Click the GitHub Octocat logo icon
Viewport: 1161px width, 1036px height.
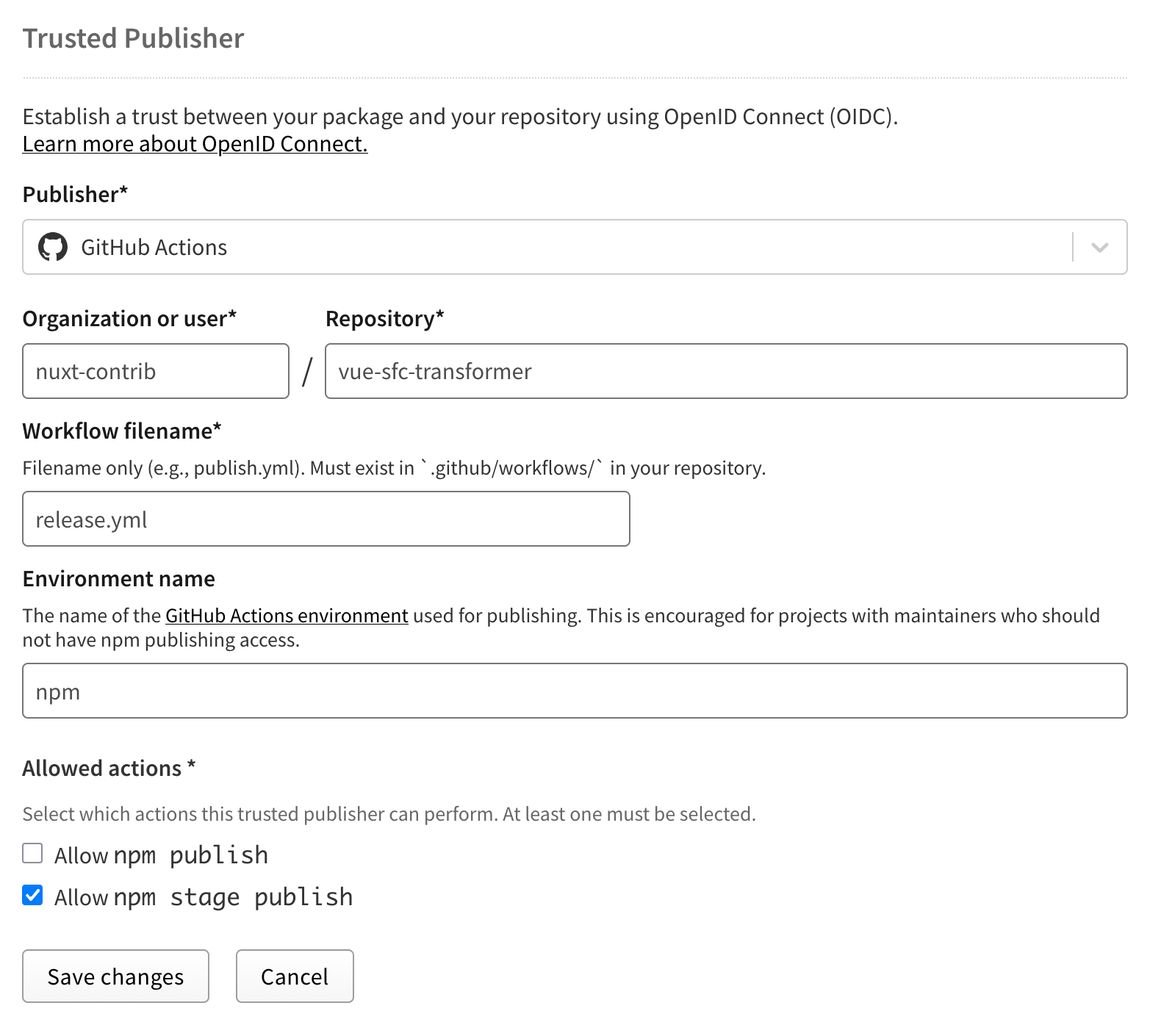pos(53,247)
